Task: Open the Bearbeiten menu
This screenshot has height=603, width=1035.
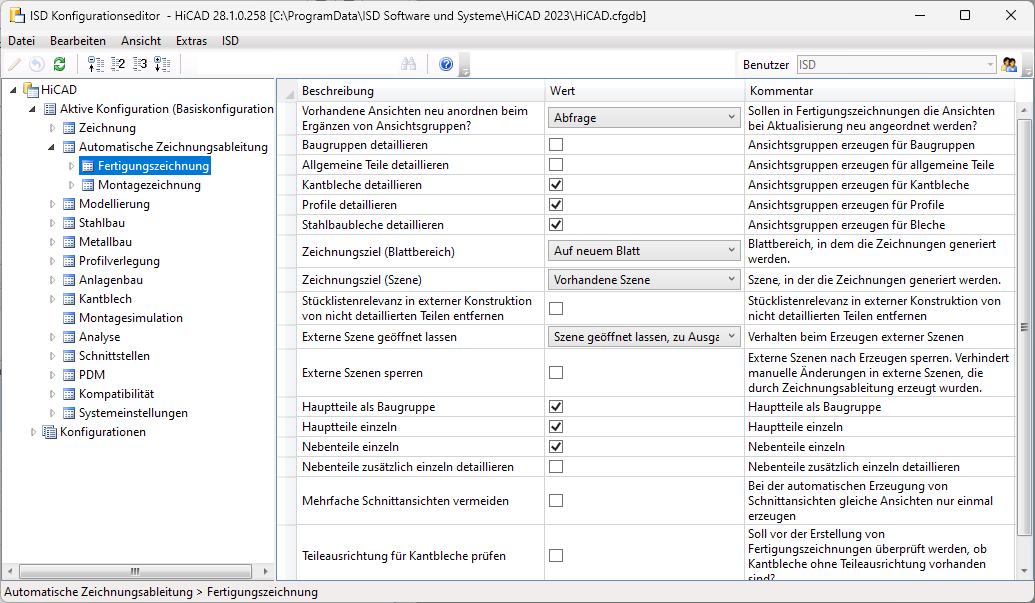Action: point(78,41)
